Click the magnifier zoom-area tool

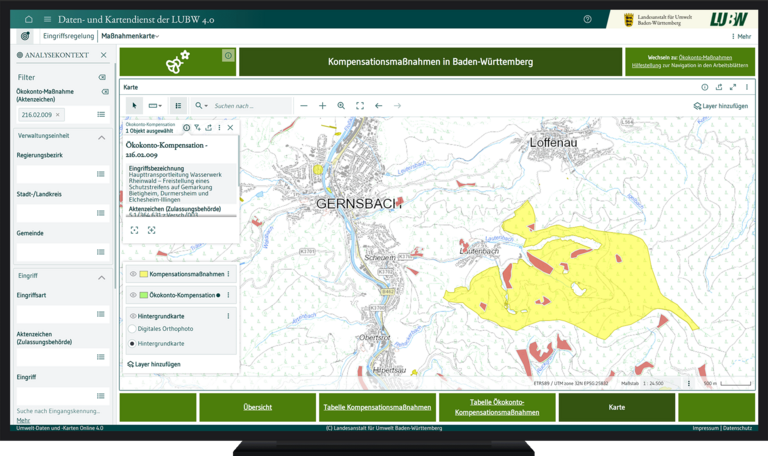[341, 105]
